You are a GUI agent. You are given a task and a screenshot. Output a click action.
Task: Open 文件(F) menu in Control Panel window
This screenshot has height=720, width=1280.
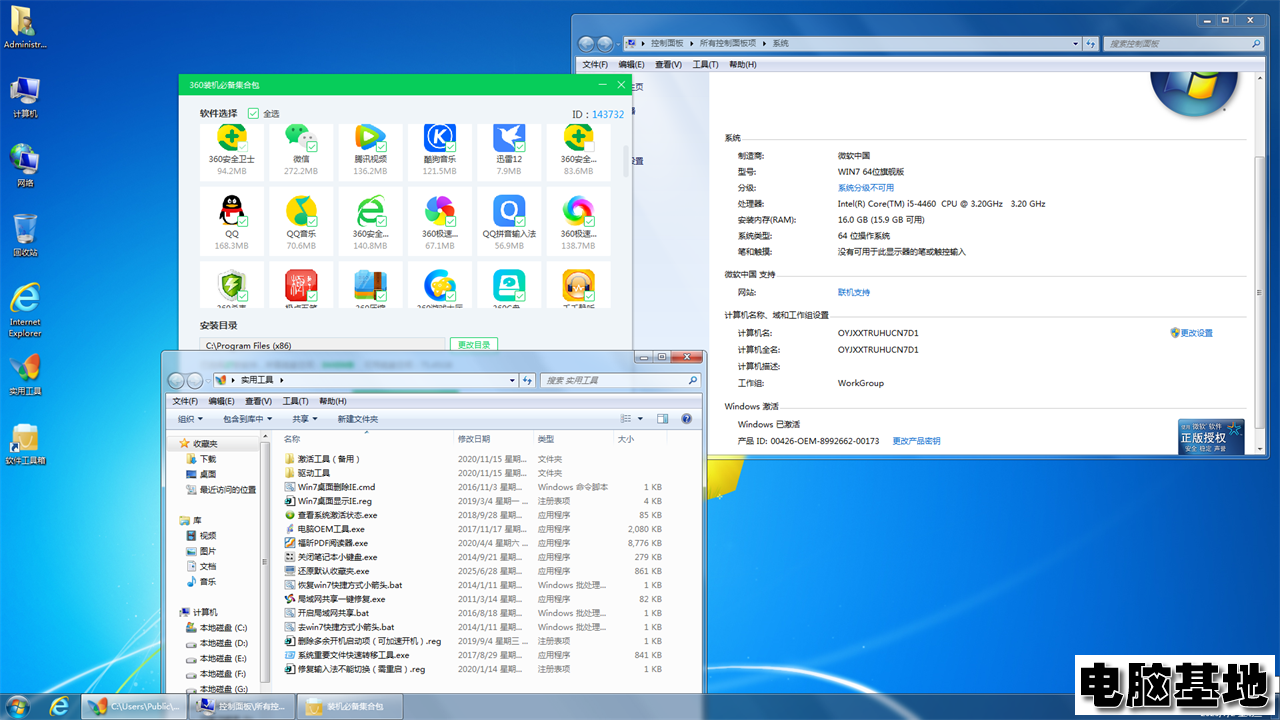tap(595, 64)
